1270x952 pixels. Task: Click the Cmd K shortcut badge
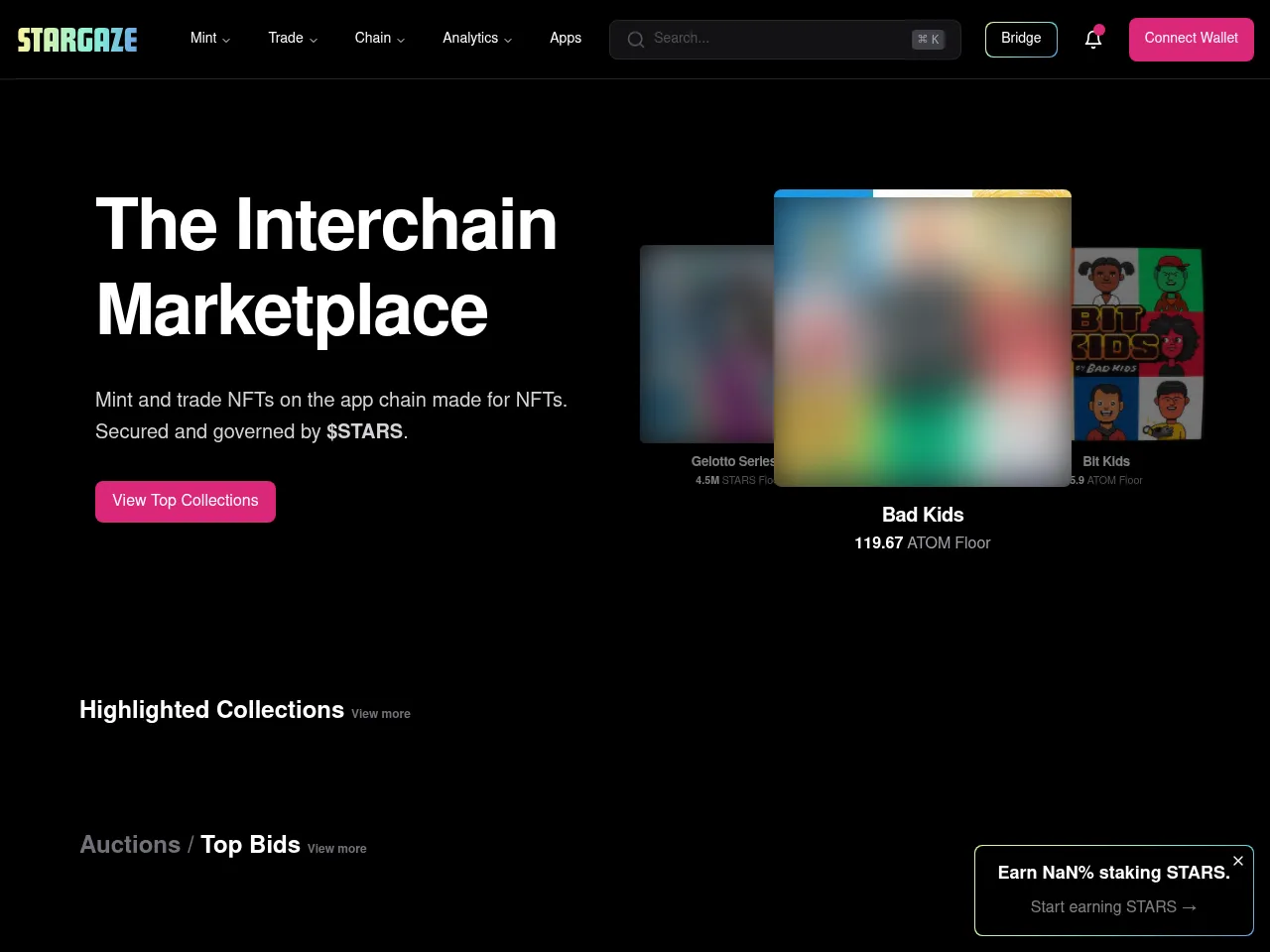coord(928,40)
